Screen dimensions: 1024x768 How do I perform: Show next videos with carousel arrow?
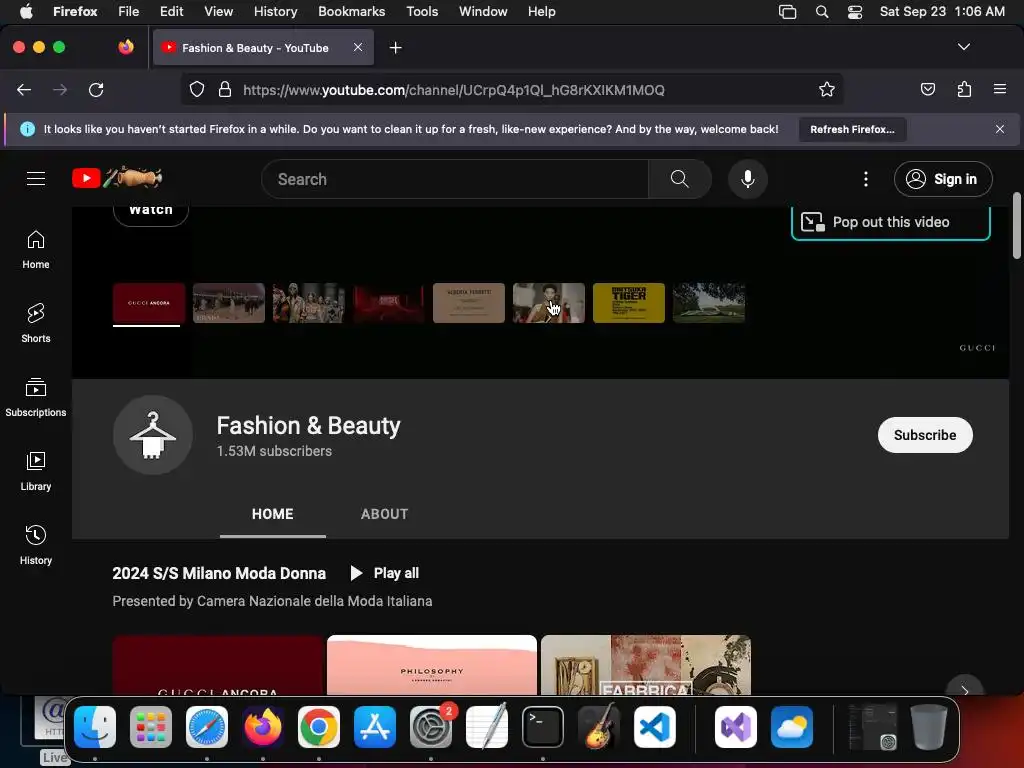click(x=965, y=689)
